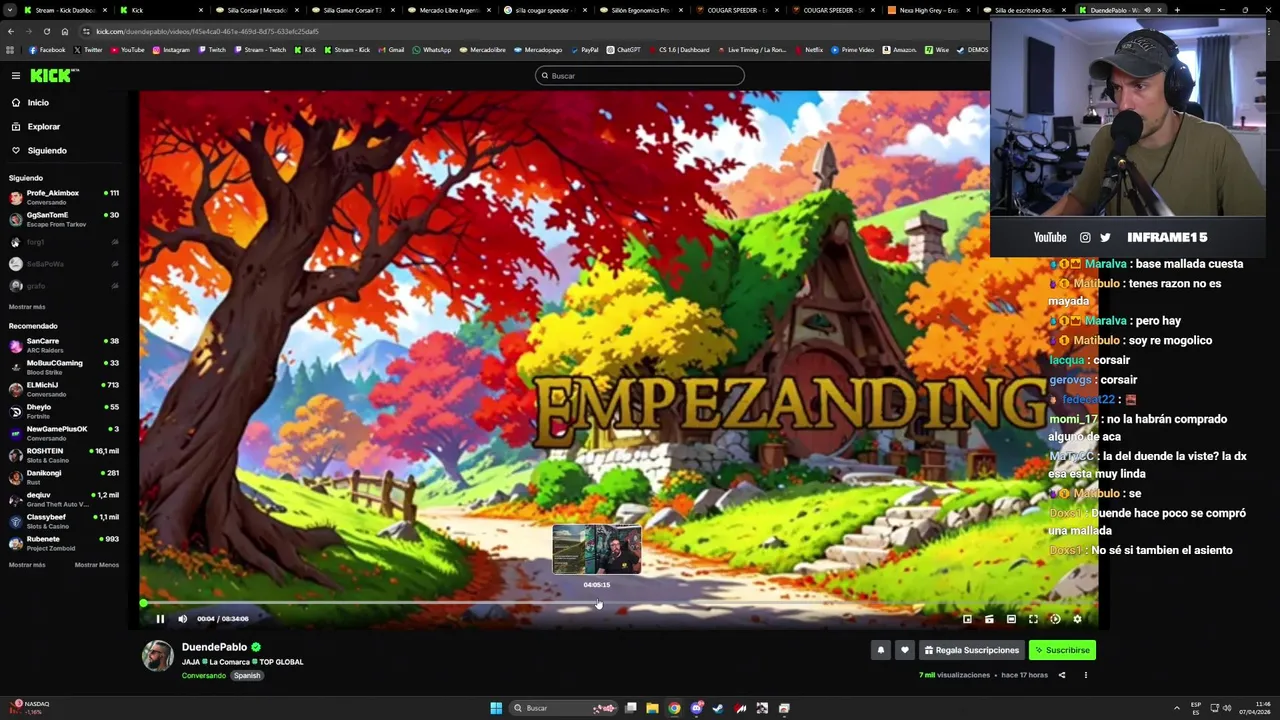Image resolution: width=1280 pixels, height=720 pixels.
Task: Open File Explorer from taskbar
Action: click(652, 708)
